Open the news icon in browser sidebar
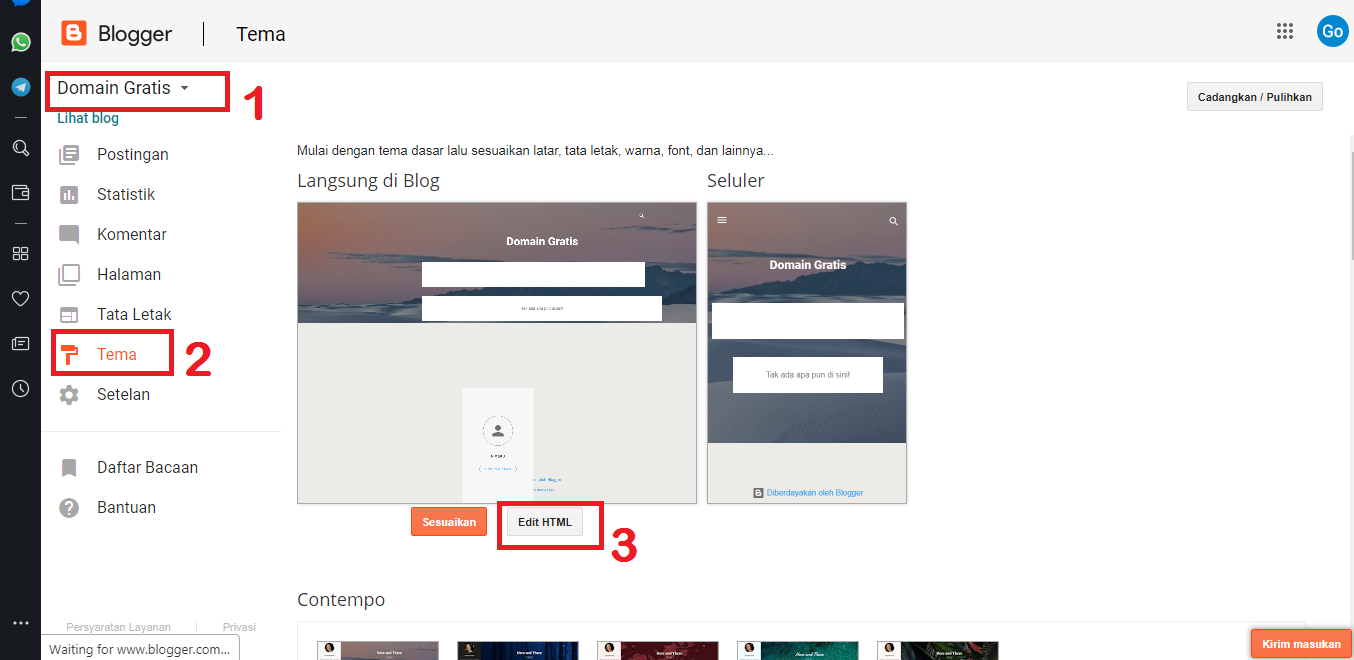 [20, 343]
